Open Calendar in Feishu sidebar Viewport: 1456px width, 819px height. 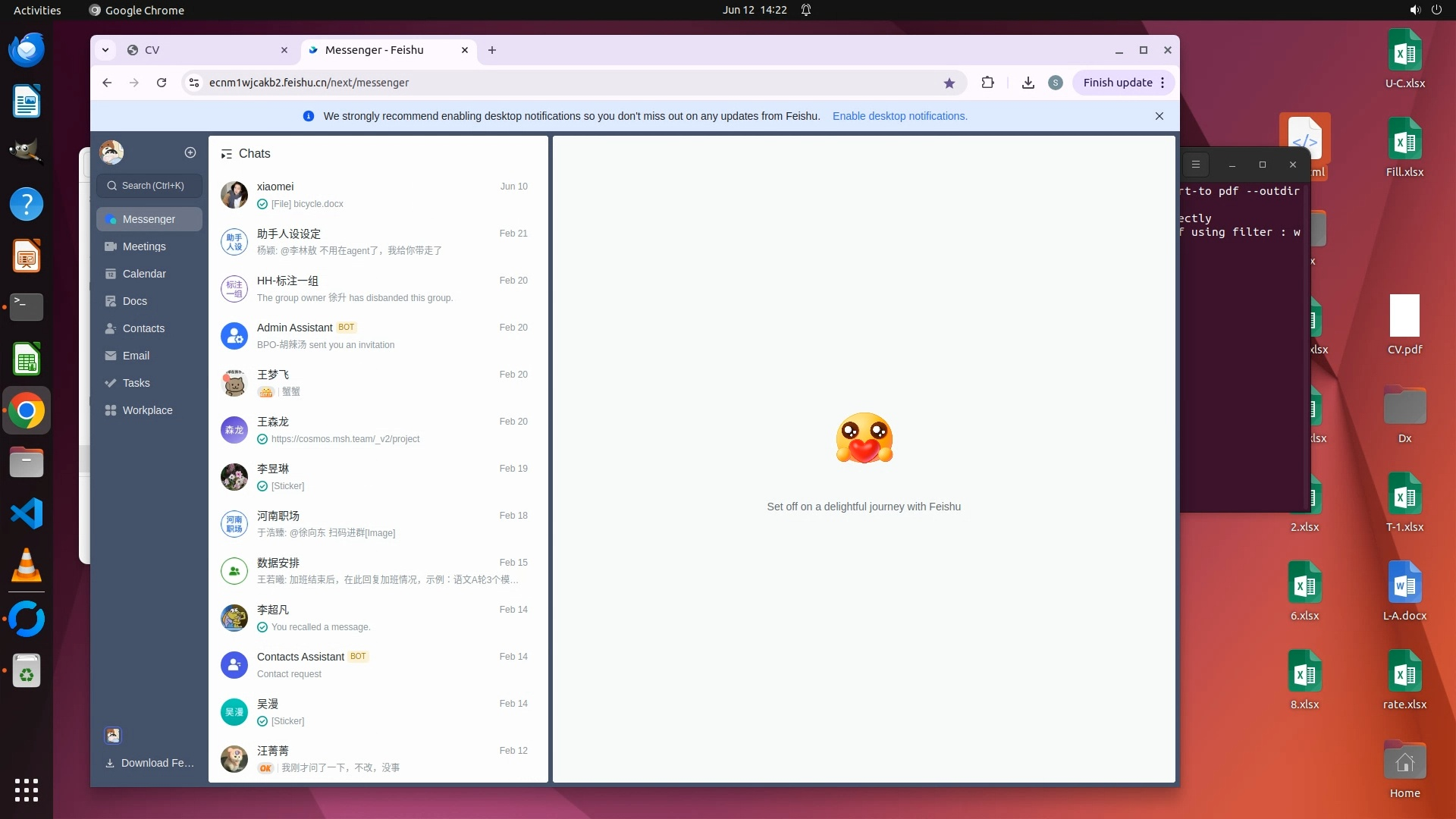(x=143, y=274)
